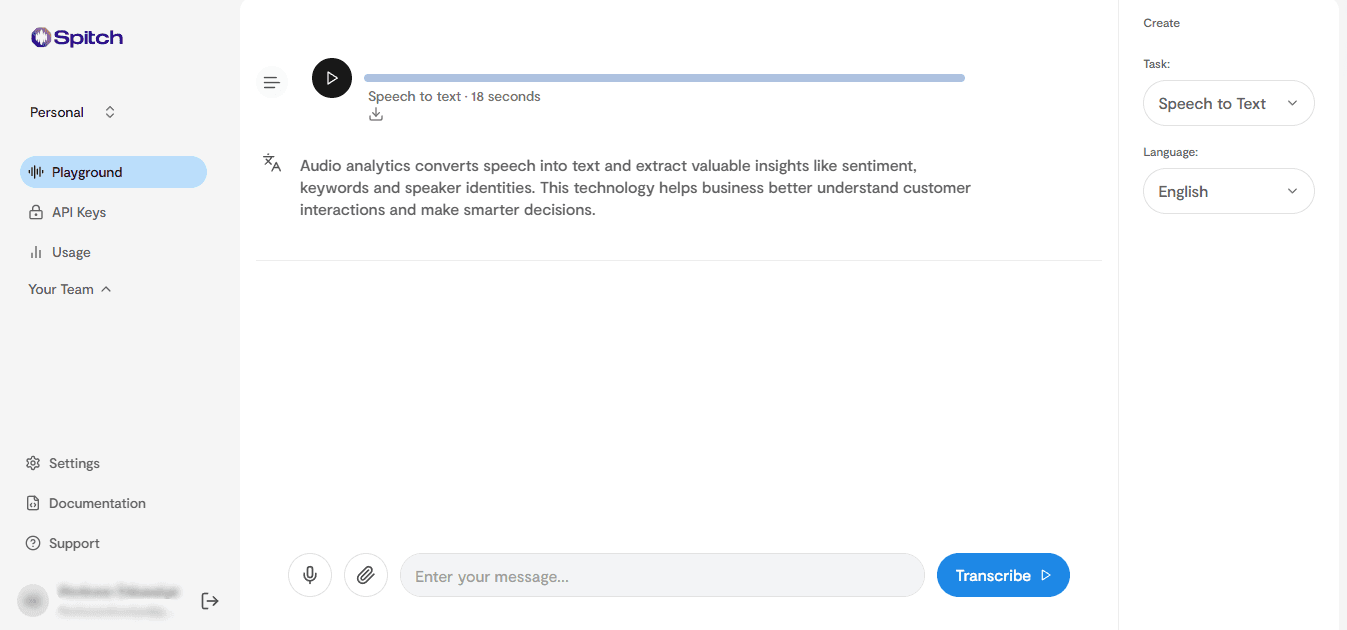Click the Transcribe button
The height and width of the screenshot is (630, 1347).
(1003, 575)
